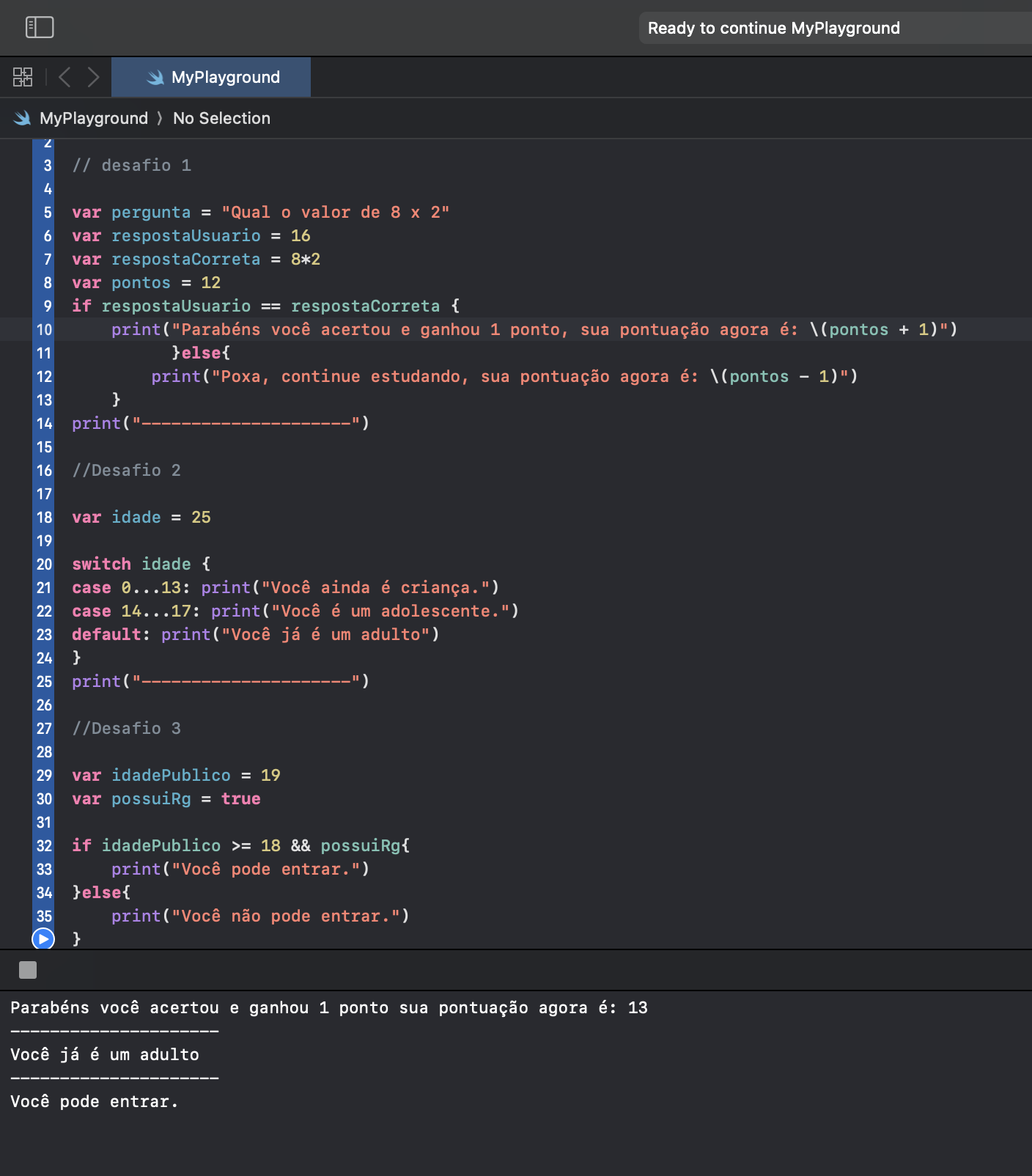Click 'possuiRg' in the line 32 condition

coord(361,845)
